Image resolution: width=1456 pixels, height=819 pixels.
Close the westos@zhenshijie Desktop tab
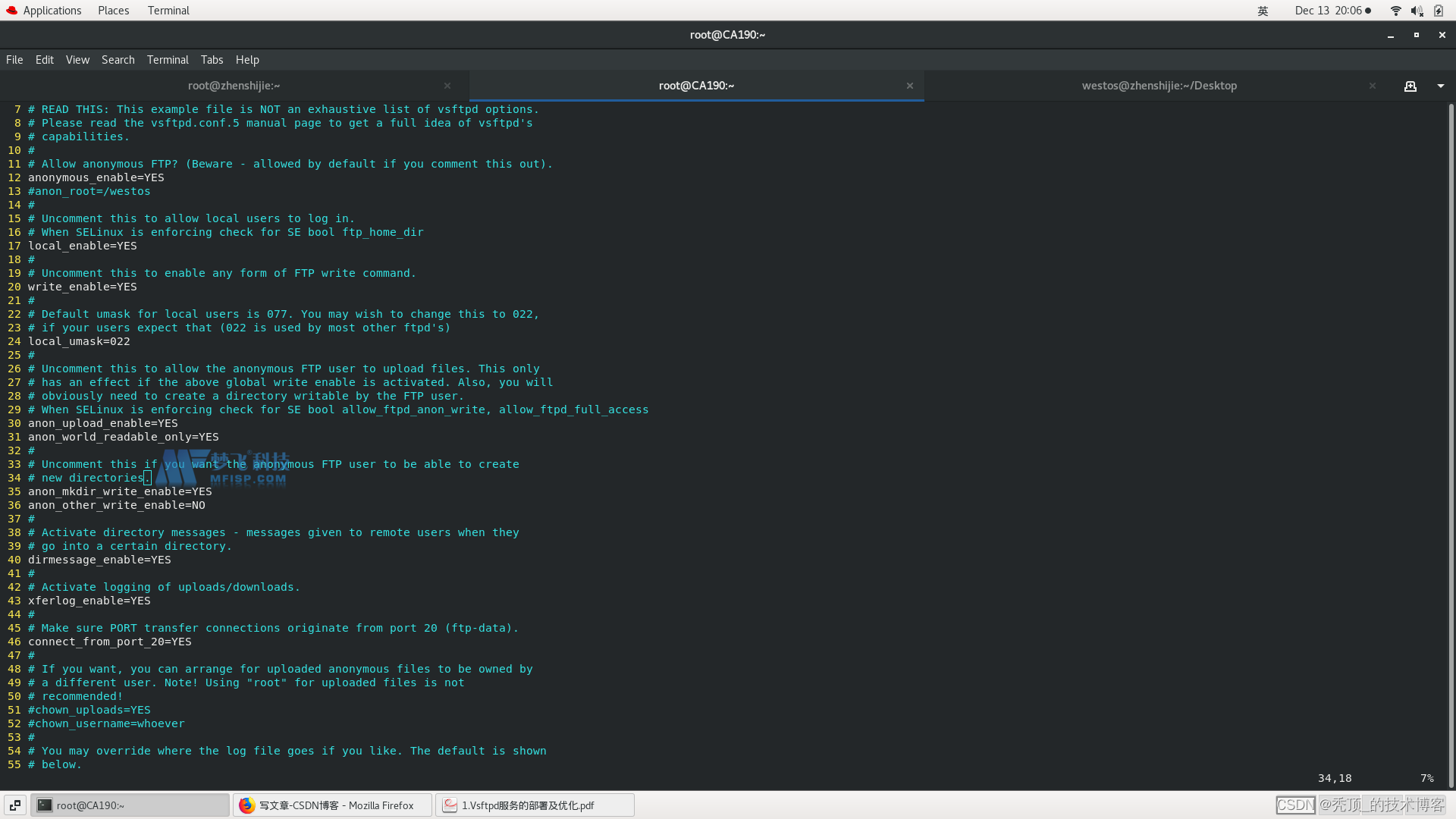point(1372,86)
